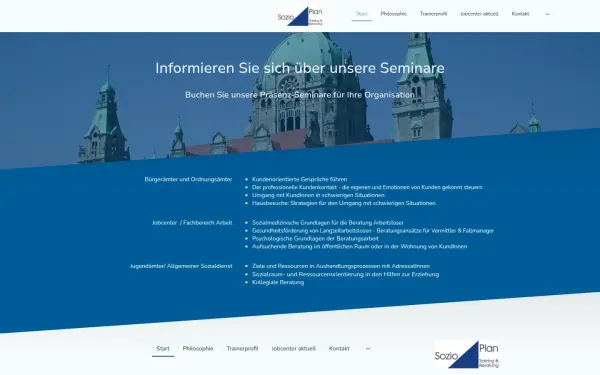Viewport: 600px width, 375px height.
Task: Click 'Der professionelle Kundenkontakt' list item
Action: (367, 188)
